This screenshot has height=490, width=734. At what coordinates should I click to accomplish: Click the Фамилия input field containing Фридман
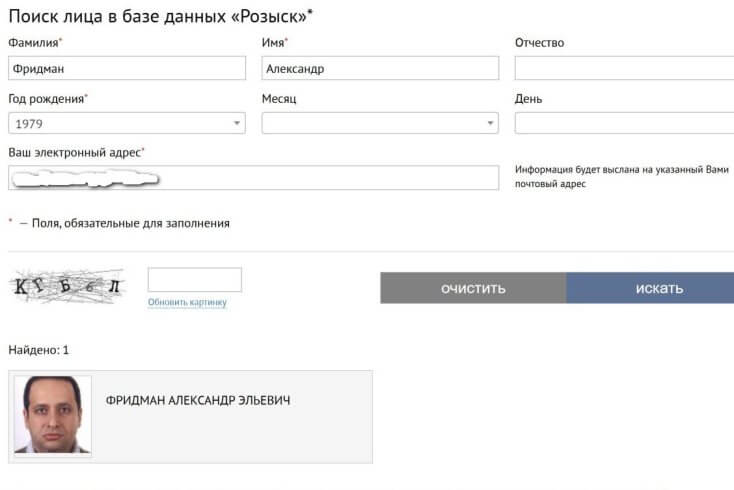127,68
